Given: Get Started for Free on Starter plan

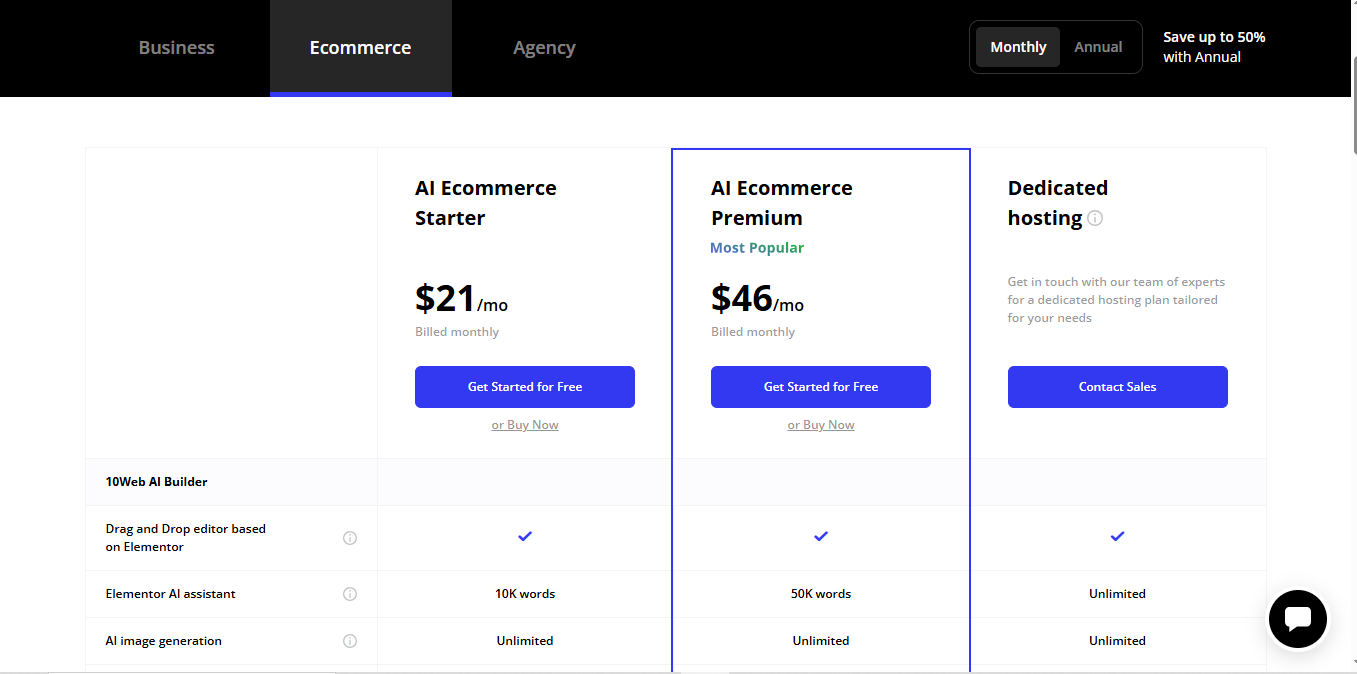Looking at the screenshot, I should [525, 387].
